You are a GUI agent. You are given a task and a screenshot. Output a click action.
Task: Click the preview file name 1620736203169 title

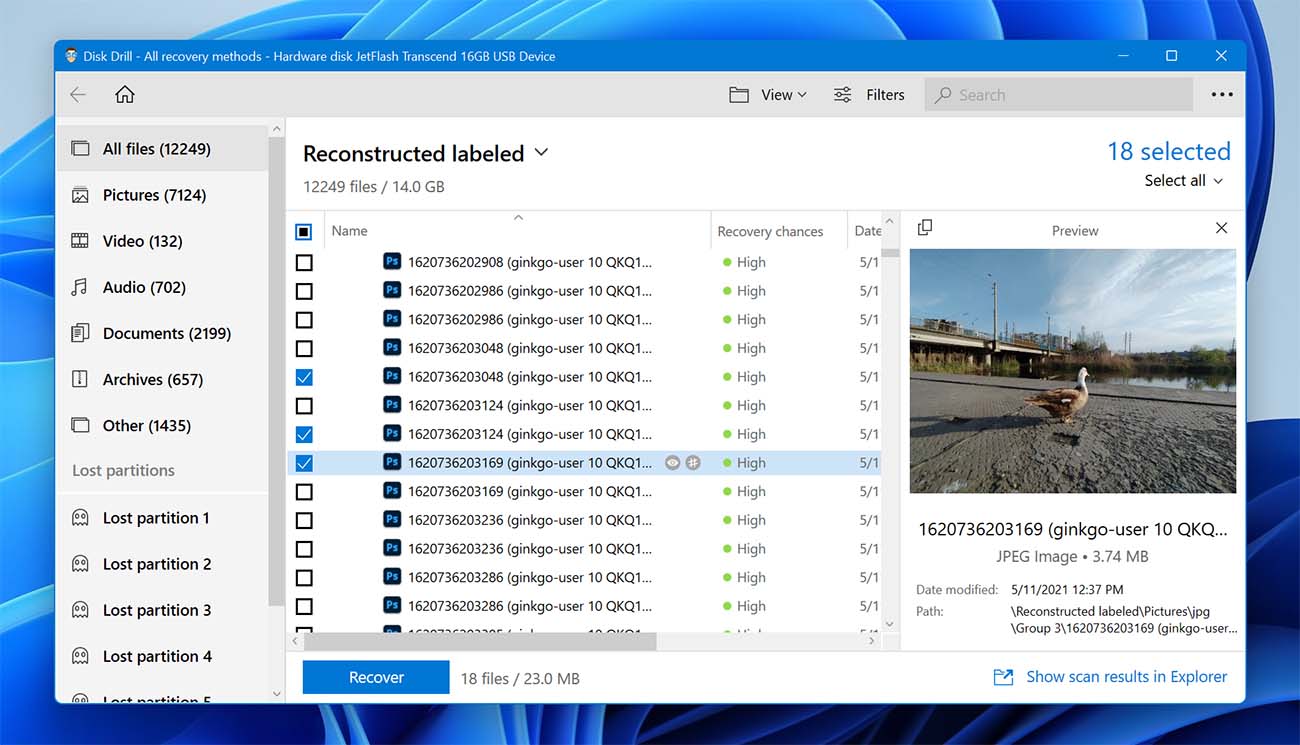(1072, 529)
